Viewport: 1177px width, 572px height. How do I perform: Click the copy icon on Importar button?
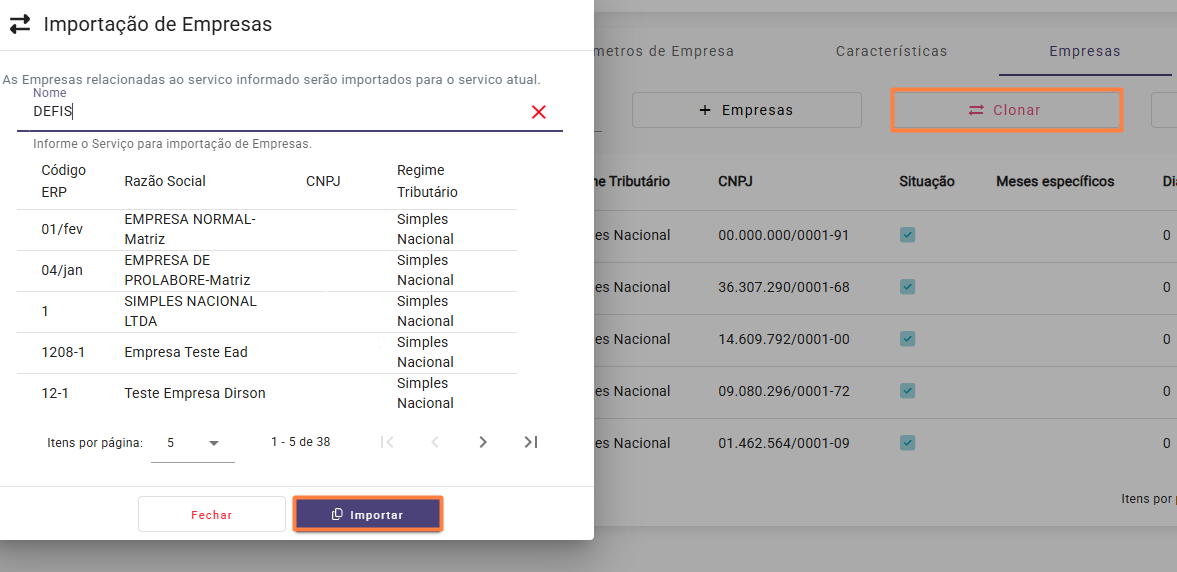pyautogui.click(x=337, y=514)
